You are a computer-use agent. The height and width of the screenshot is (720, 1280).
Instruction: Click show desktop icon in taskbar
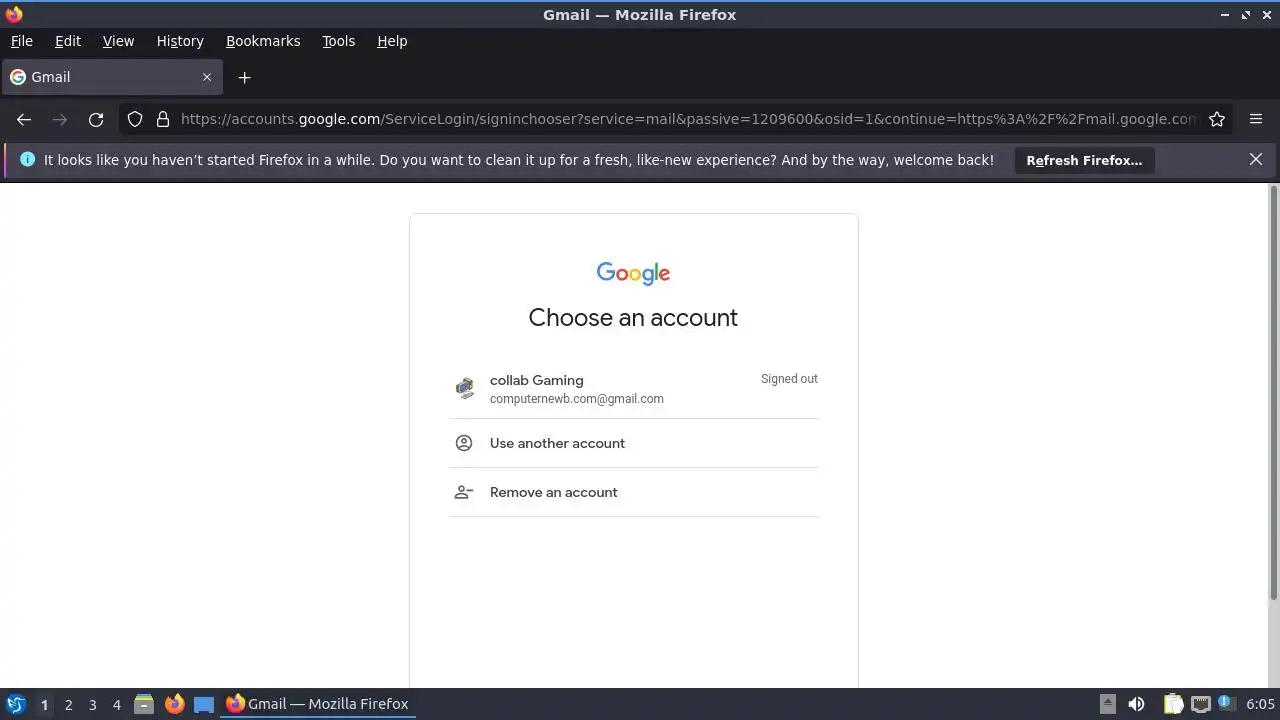[x=204, y=704]
